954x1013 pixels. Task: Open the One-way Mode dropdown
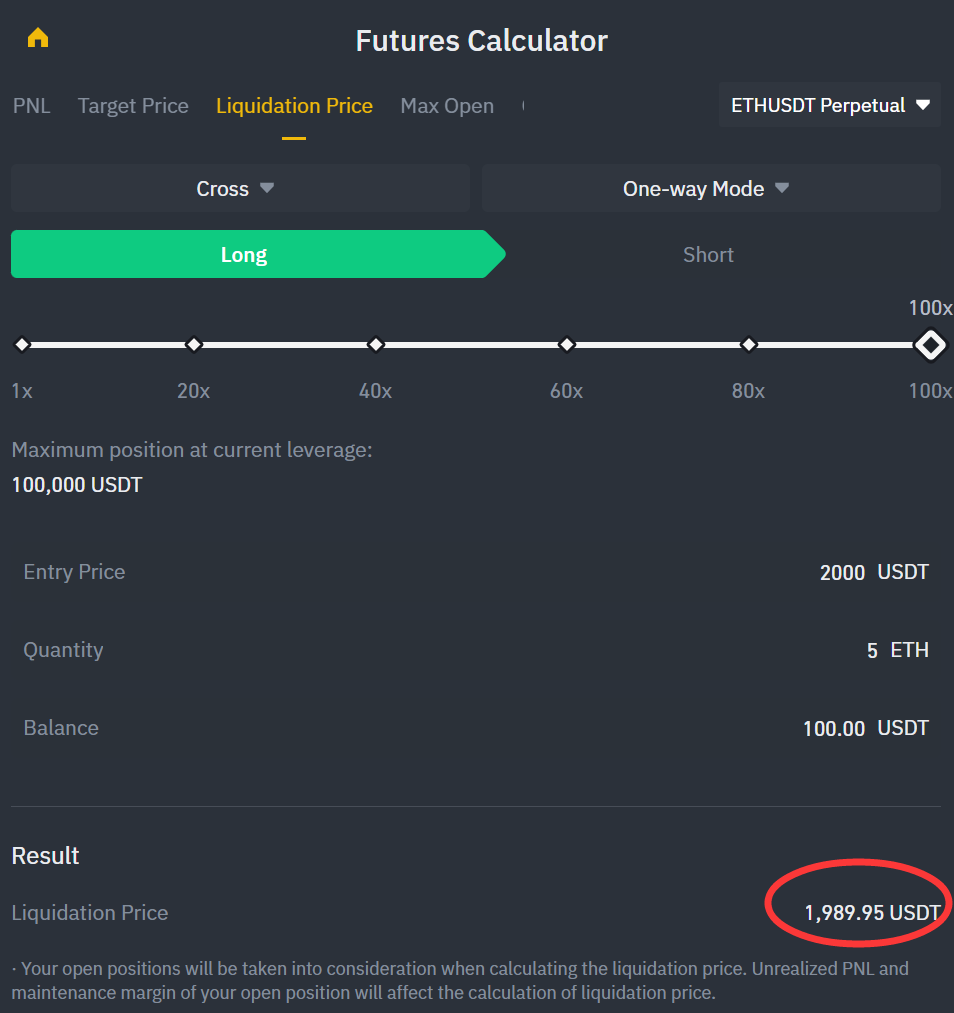(x=710, y=189)
